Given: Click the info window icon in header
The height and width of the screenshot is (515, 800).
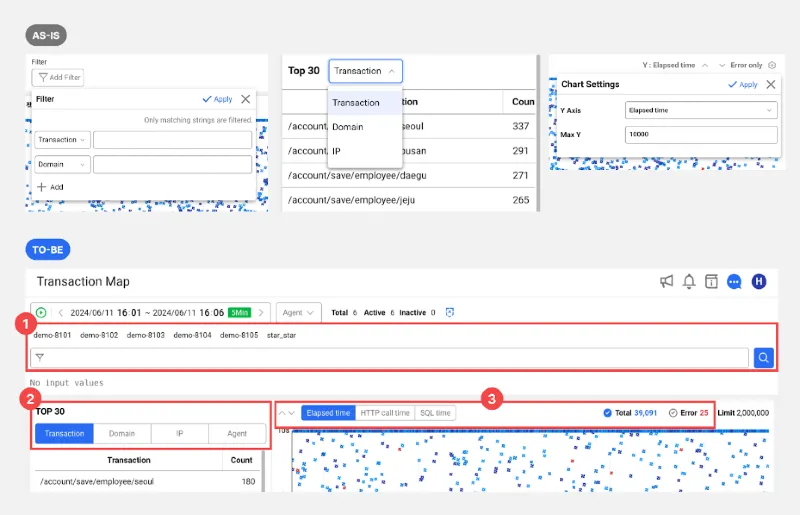Looking at the screenshot, I should 711,281.
